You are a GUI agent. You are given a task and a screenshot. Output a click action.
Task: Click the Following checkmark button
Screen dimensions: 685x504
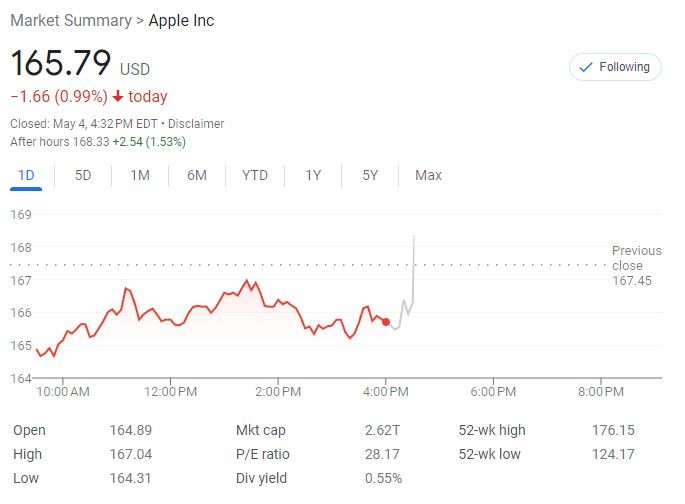[x=615, y=67]
